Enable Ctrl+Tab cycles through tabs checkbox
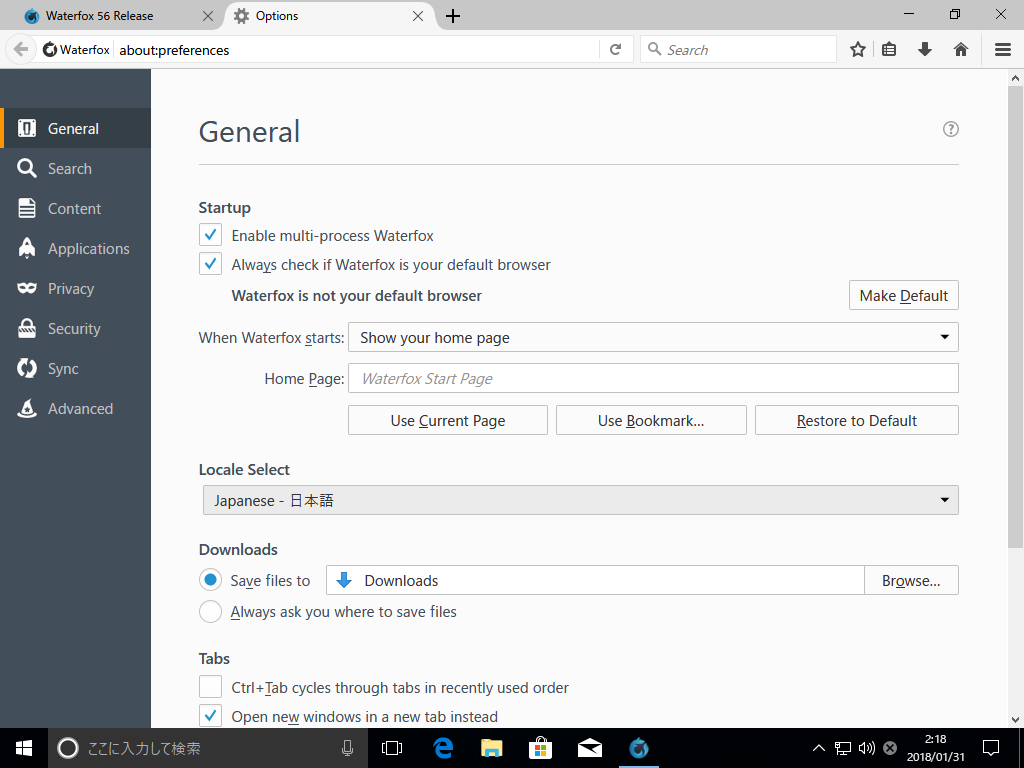1024x768 pixels. (210, 687)
